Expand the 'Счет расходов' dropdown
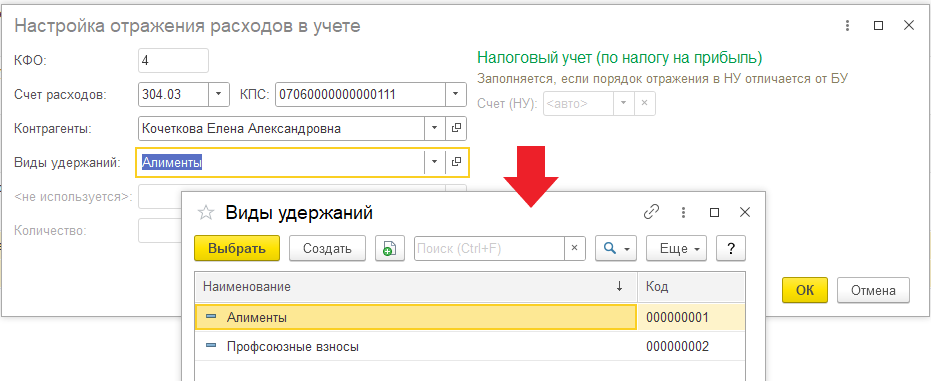931x381 pixels. (x=218, y=94)
